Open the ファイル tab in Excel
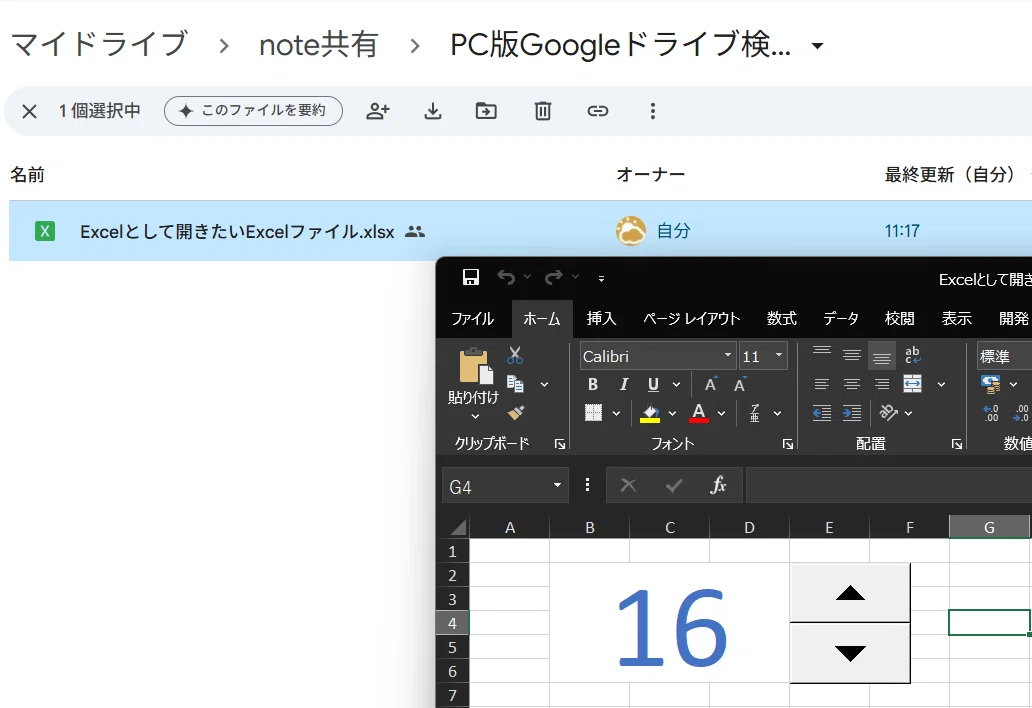This screenshot has height=708, width=1032. click(473, 318)
